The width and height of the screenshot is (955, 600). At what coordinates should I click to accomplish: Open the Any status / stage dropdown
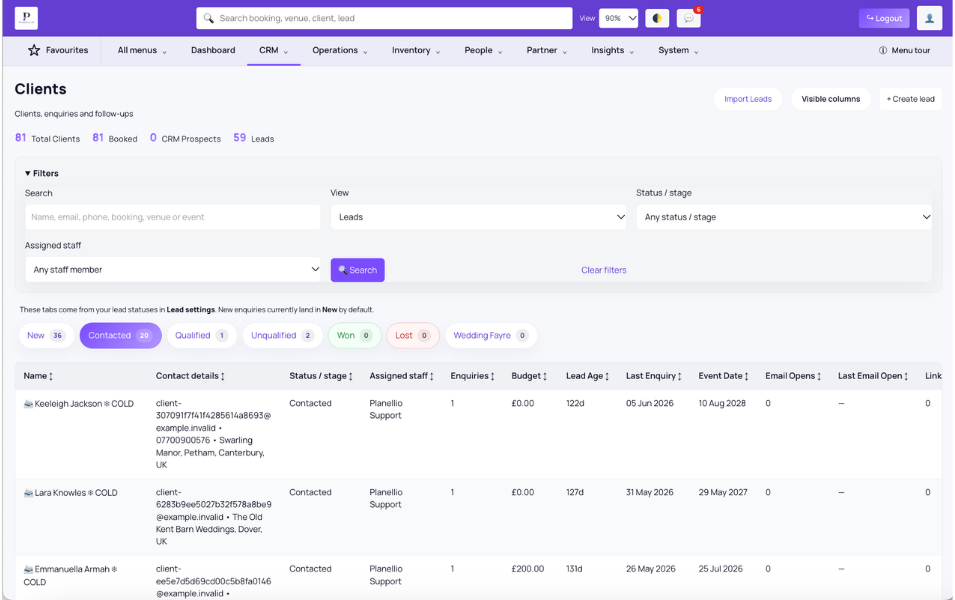[x=784, y=217]
